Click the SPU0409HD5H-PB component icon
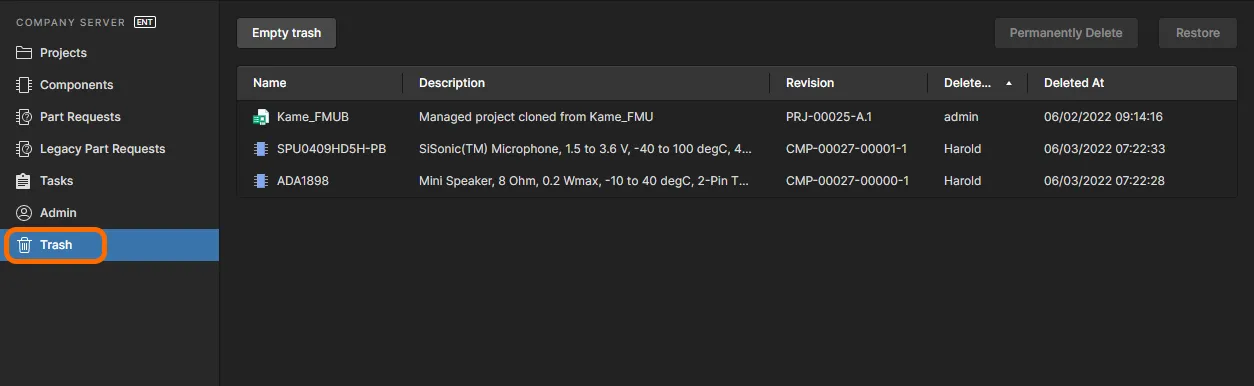Viewport: 1254px width, 386px height. point(261,149)
